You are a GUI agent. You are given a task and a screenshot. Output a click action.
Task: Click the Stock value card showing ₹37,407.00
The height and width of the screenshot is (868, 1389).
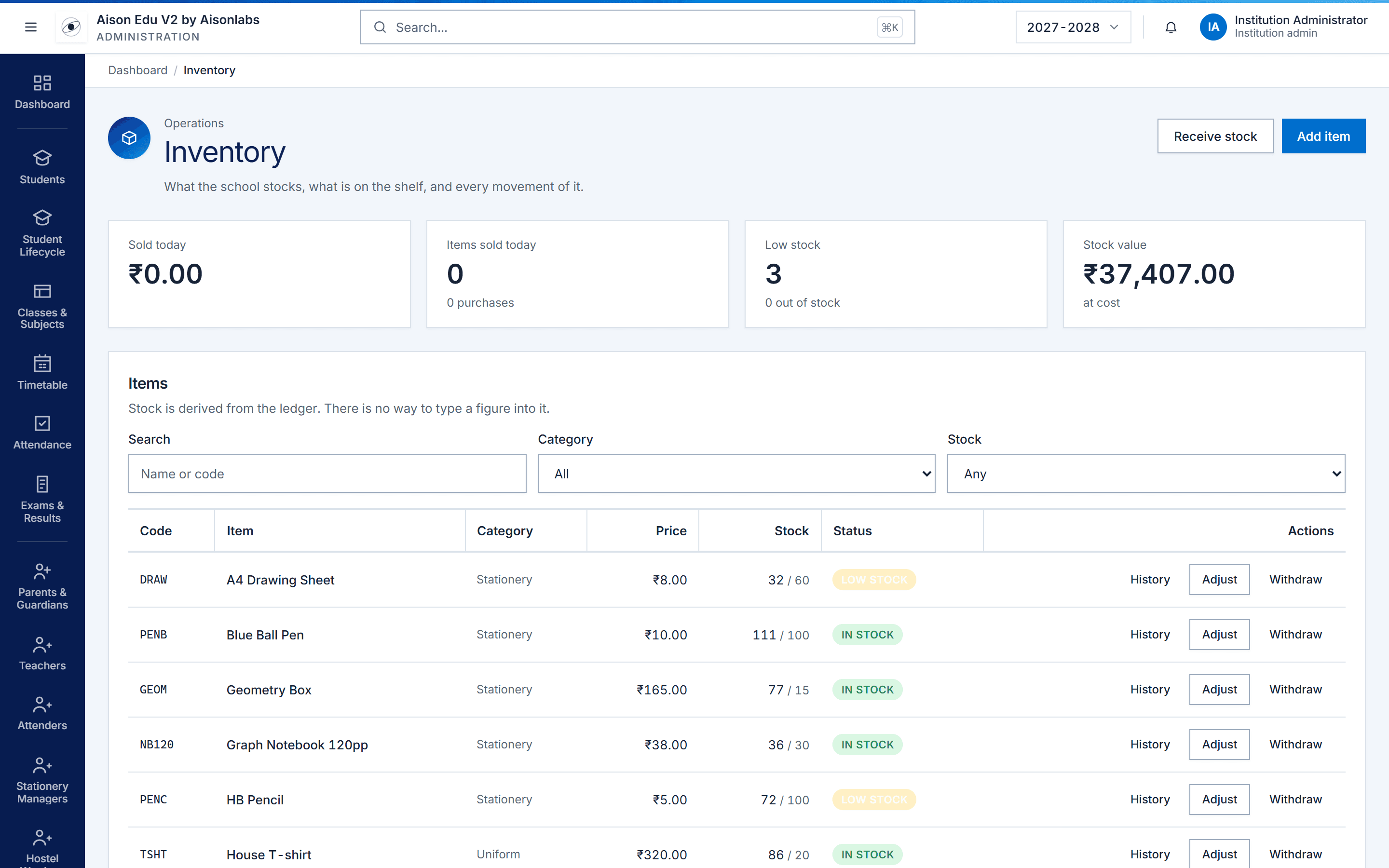point(1214,274)
